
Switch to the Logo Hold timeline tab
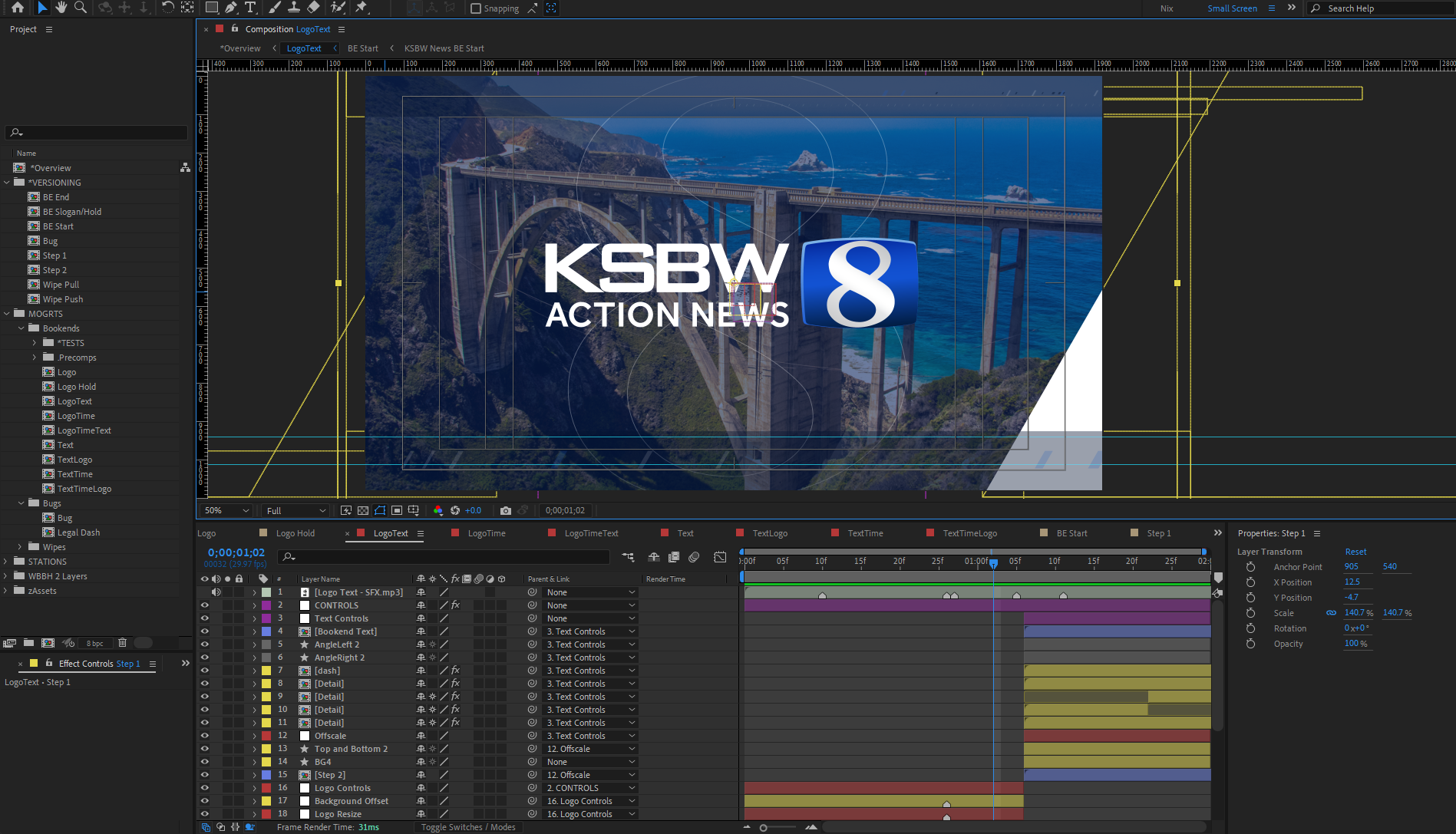click(x=295, y=533)
